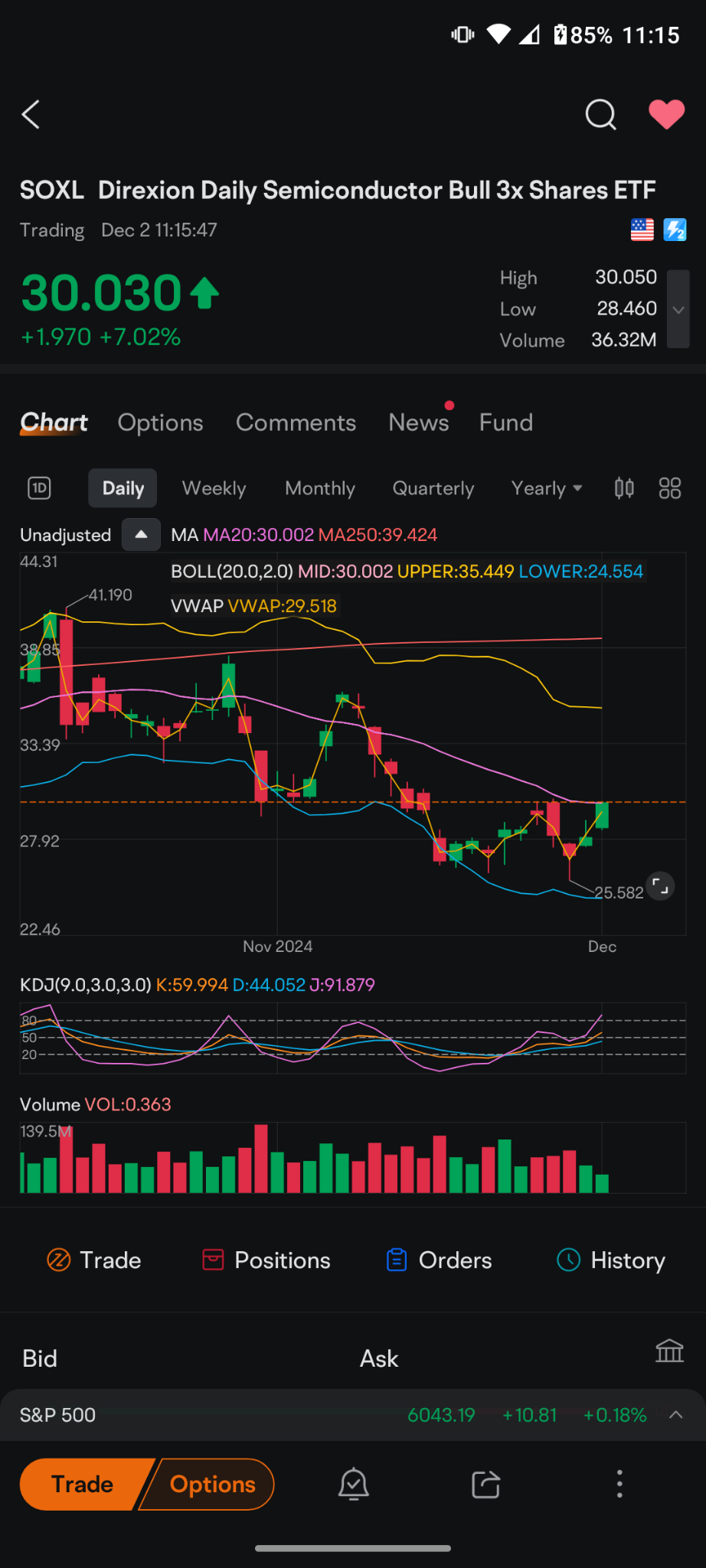Select the 1D intraday chart icon

click(39, 488)
